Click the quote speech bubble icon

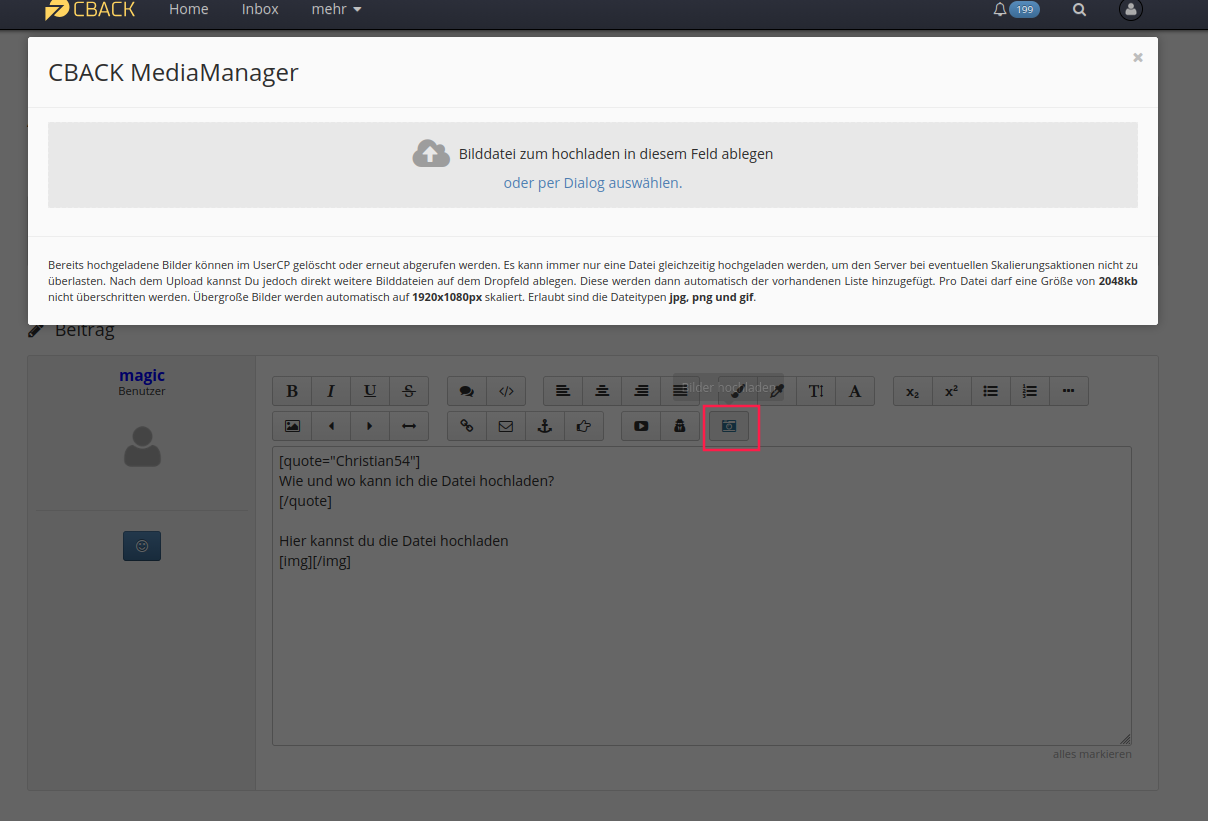tap(467, 391)
